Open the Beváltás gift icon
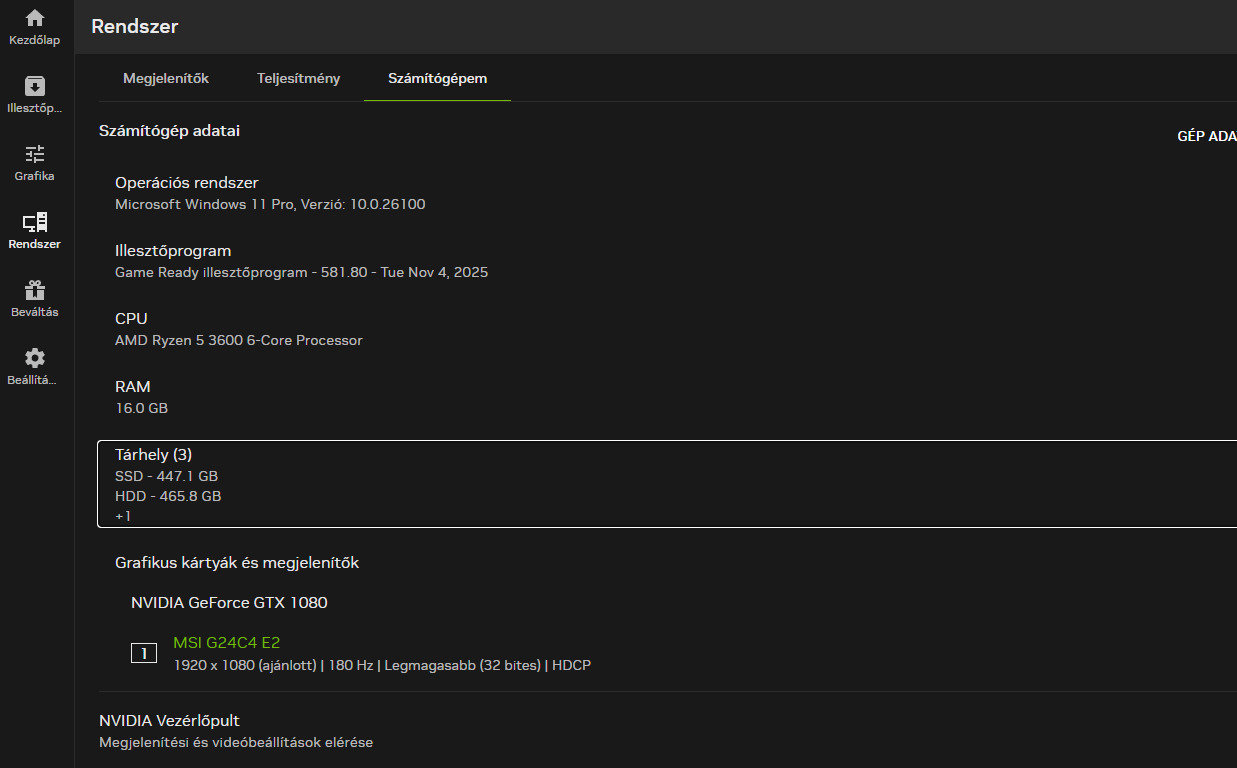 35,291
